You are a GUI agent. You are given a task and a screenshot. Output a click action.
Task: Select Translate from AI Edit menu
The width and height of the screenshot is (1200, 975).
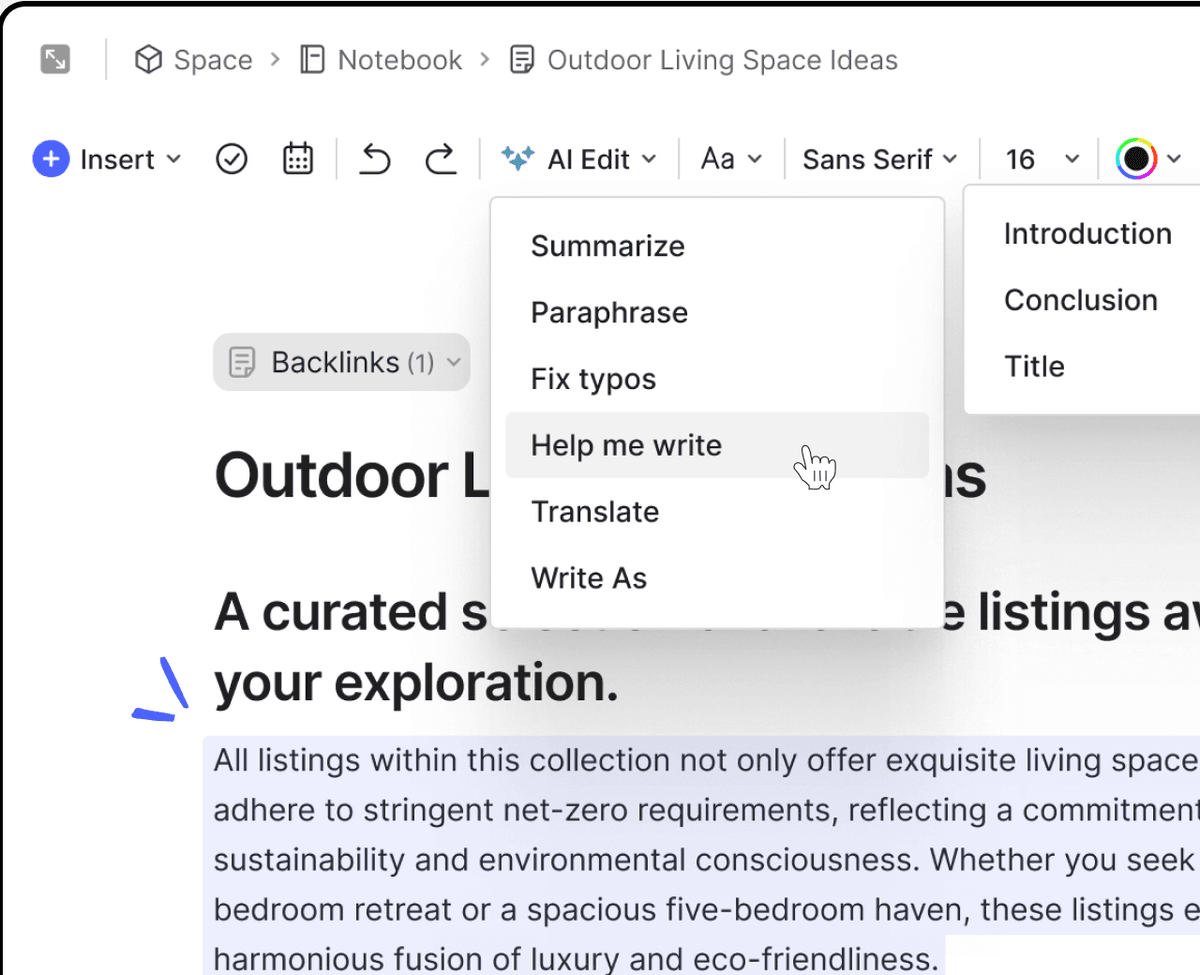click(x=717, y=511)
